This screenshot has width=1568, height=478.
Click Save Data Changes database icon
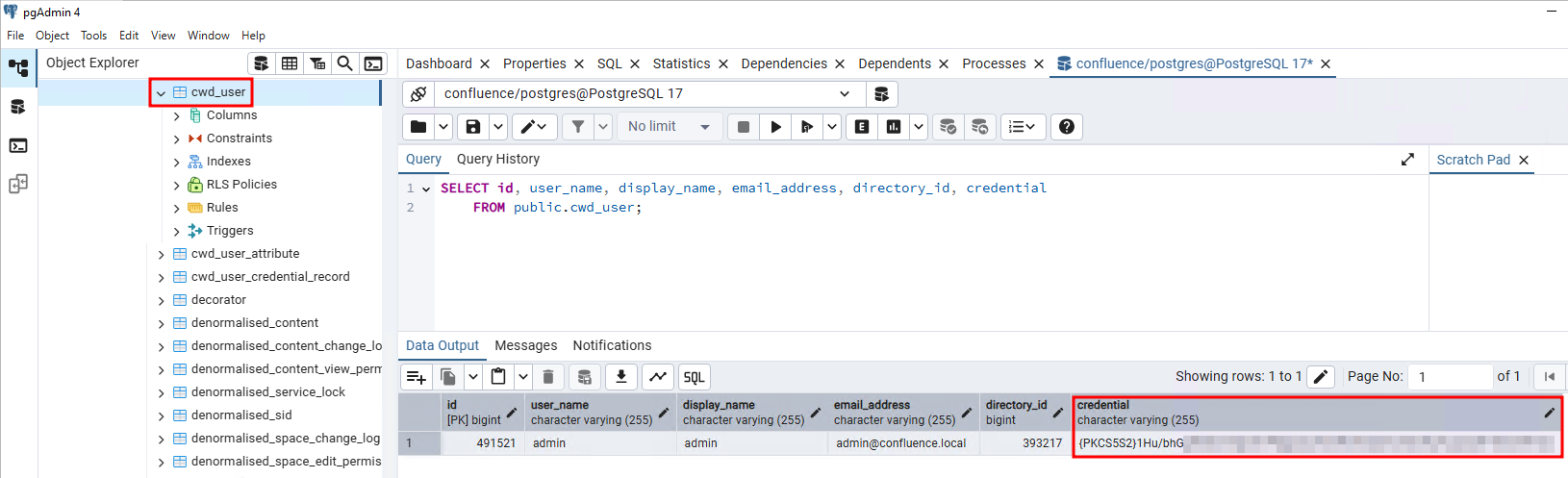[x=584, y=377]
